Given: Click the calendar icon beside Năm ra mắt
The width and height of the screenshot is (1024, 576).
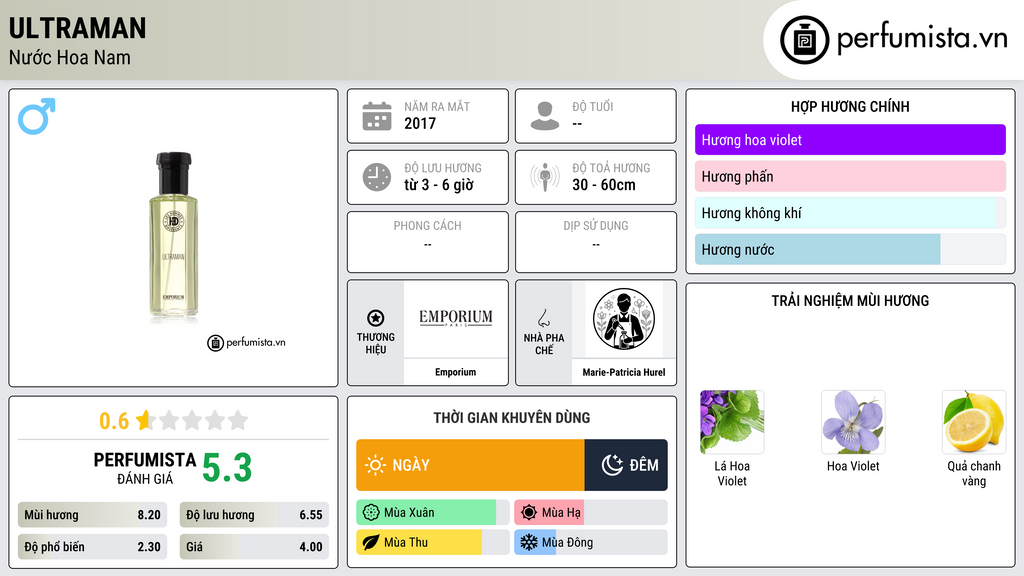Looking at the screenshot, I should pyautogui.click(x=377, y=116).
